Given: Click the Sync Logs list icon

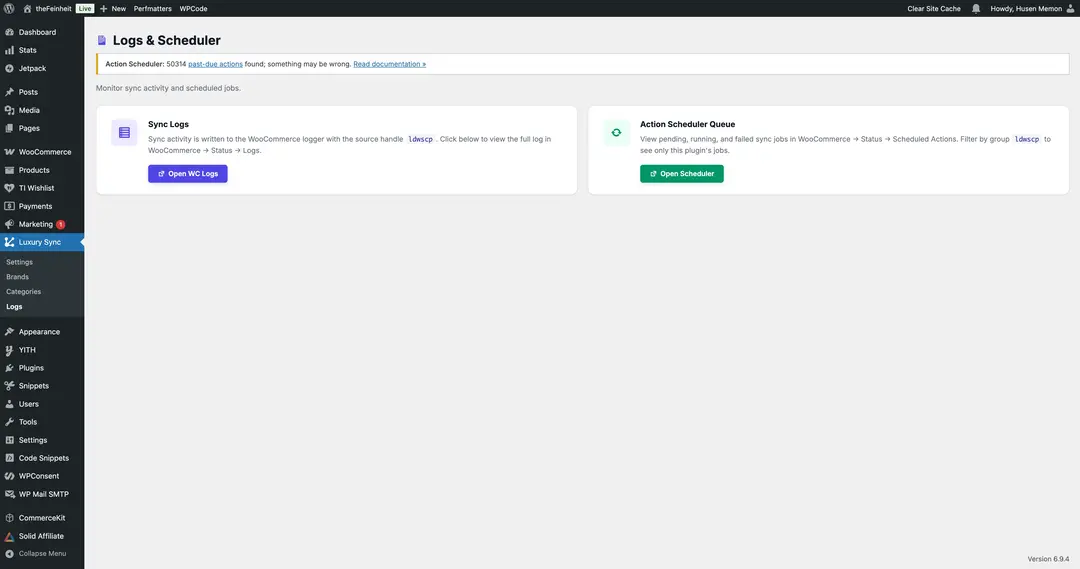Looking at the screenshot, I should 124,132.
